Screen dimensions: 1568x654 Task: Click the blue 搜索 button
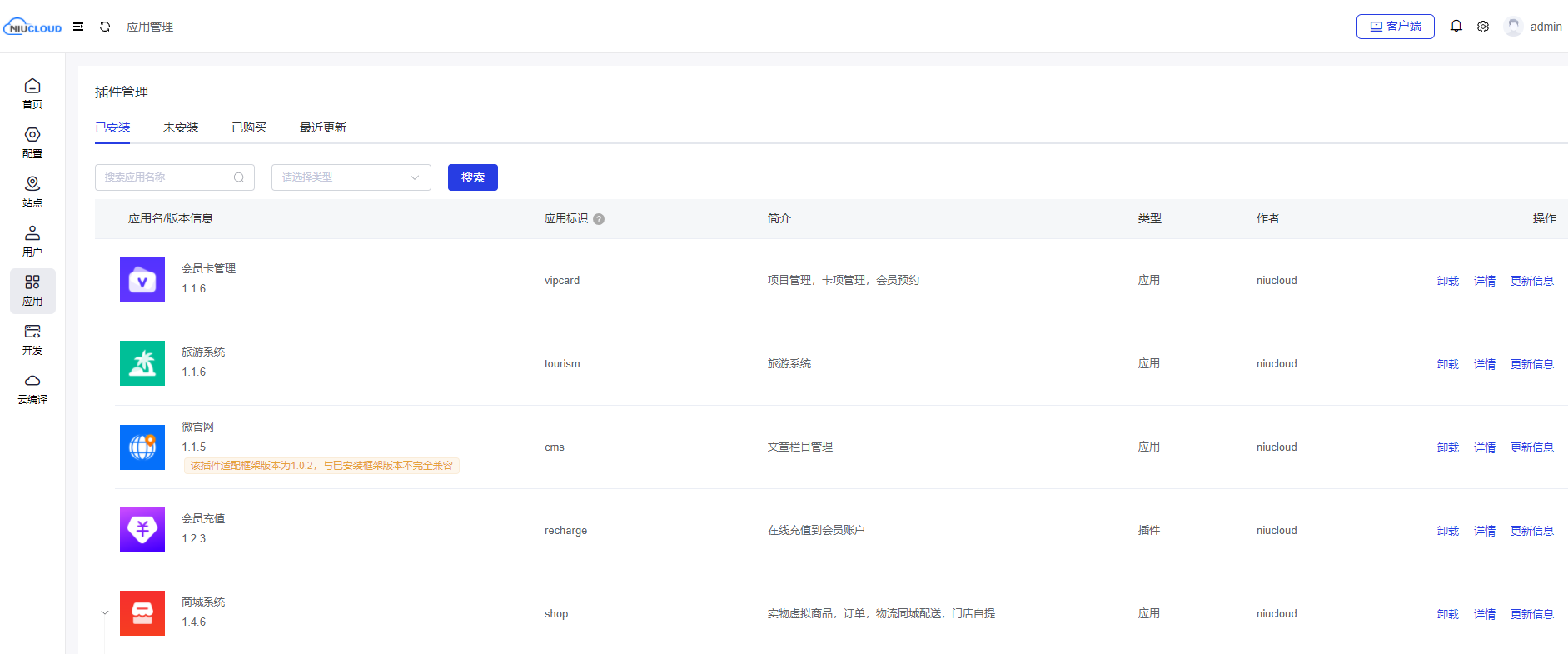(472, 177)
